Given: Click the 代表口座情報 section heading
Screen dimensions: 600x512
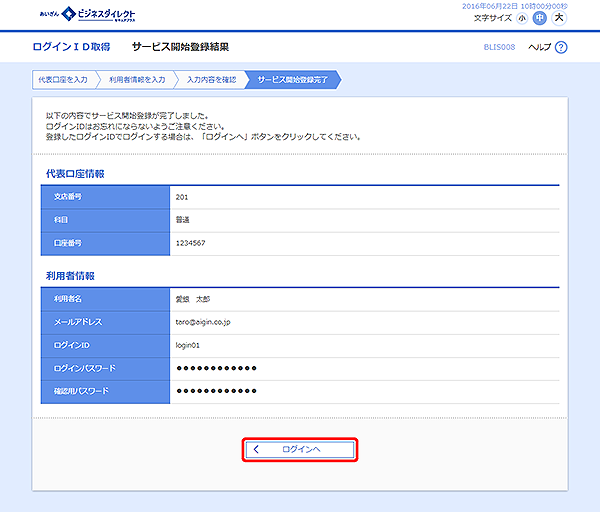Looking at the screenshot, I should (x=75, y=174).
